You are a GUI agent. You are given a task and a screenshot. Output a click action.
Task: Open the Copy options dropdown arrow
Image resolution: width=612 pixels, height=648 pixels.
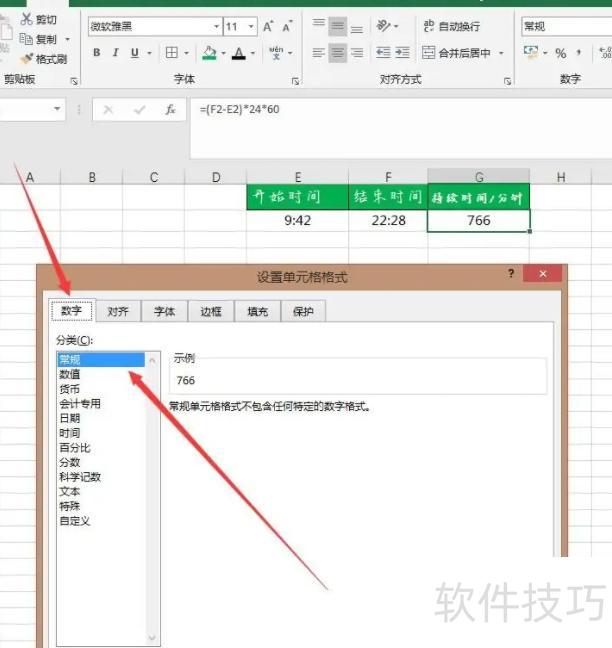coord(67,39)
